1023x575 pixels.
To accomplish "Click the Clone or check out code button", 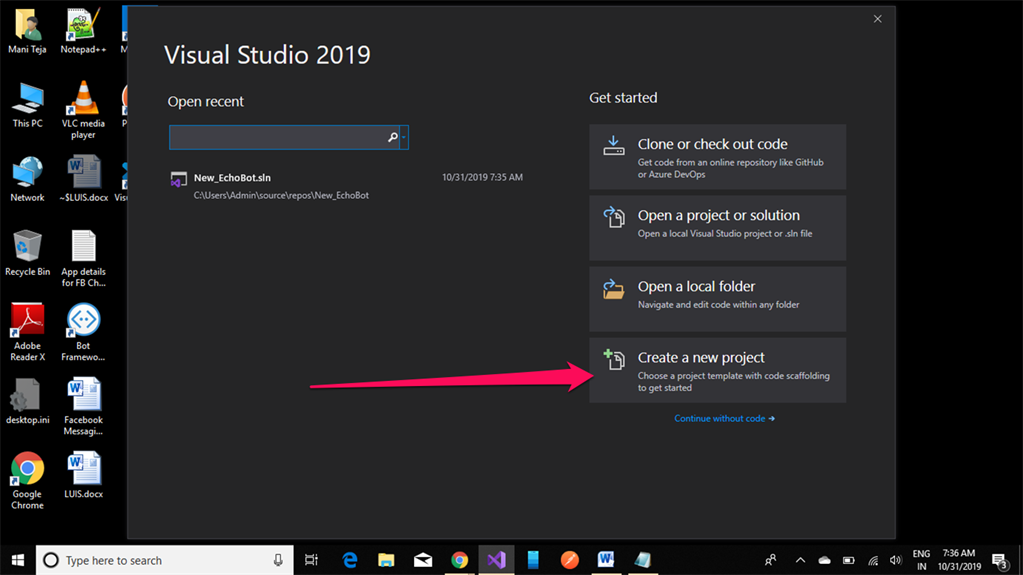I will tap(717, 157).
